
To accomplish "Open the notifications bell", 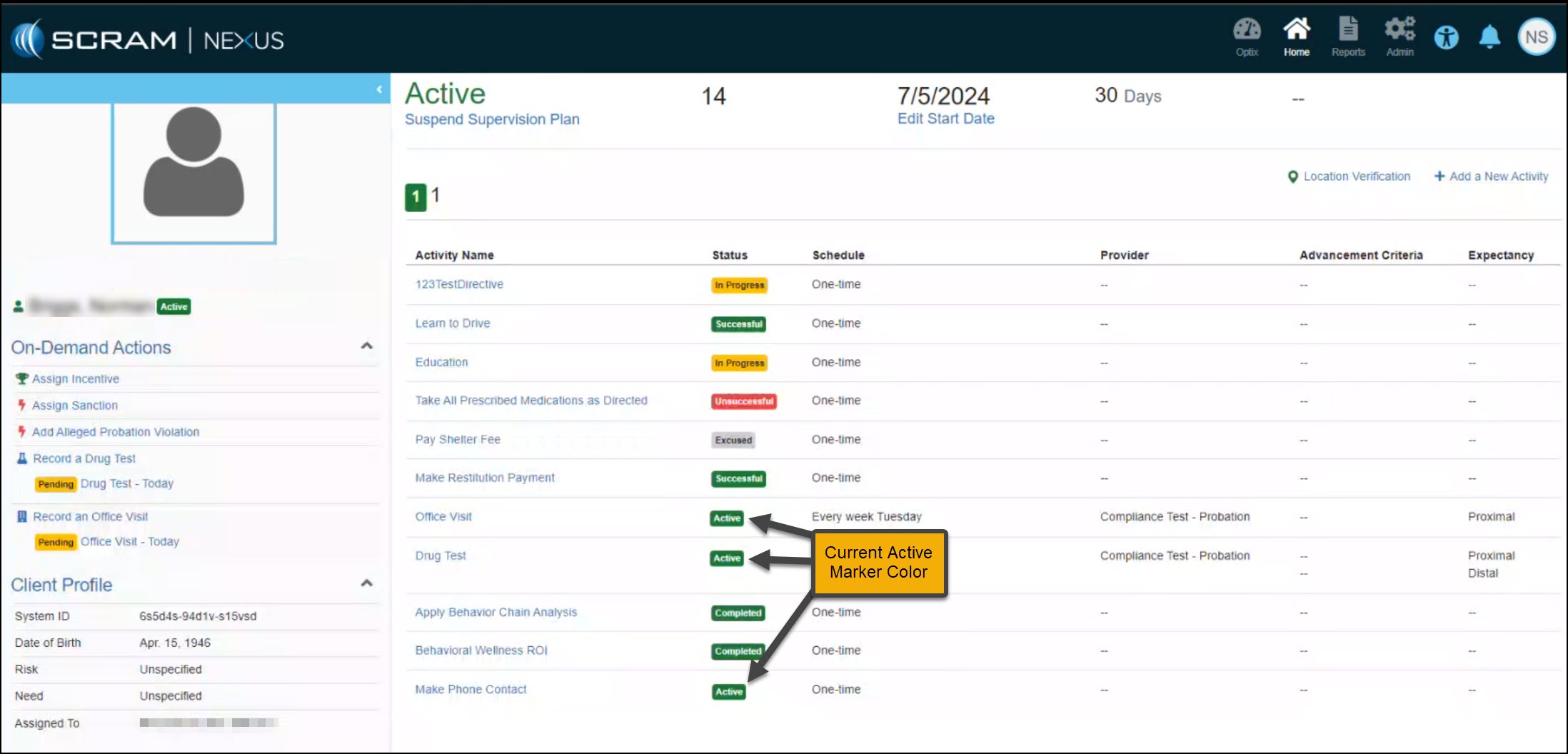I will [1489, 37].
